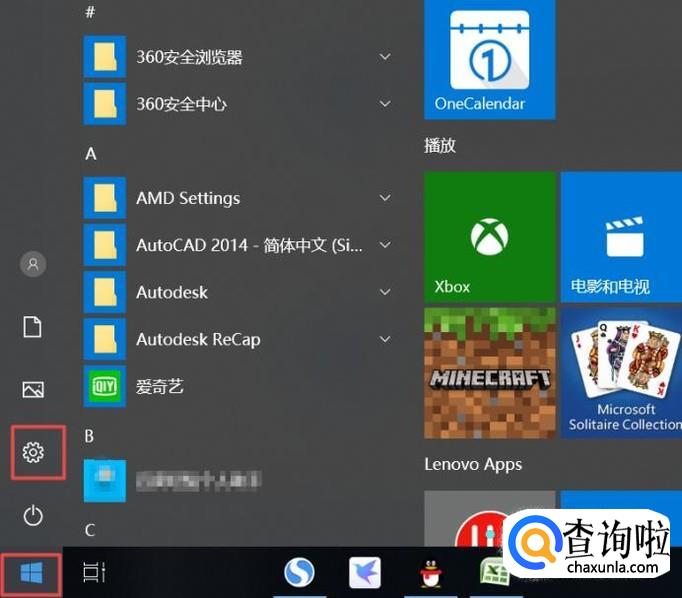682x598 pixels.
Task: Expand the 360安全浏览器 folder chevron
Action: click(385, 57)
